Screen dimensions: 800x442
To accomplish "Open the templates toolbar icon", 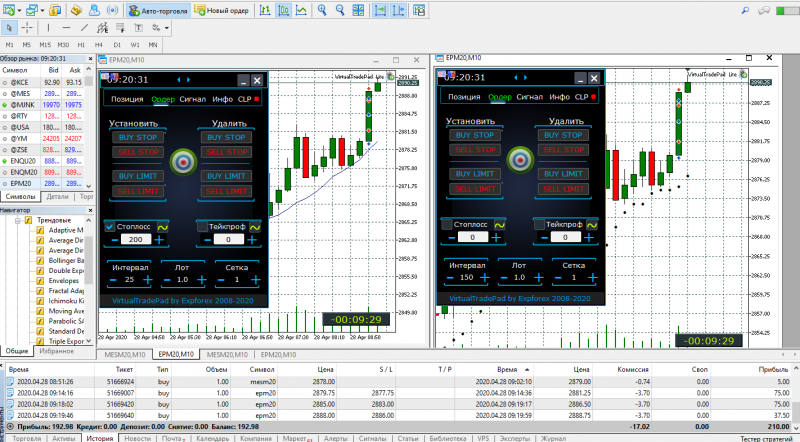I will [x=419, y=10].
